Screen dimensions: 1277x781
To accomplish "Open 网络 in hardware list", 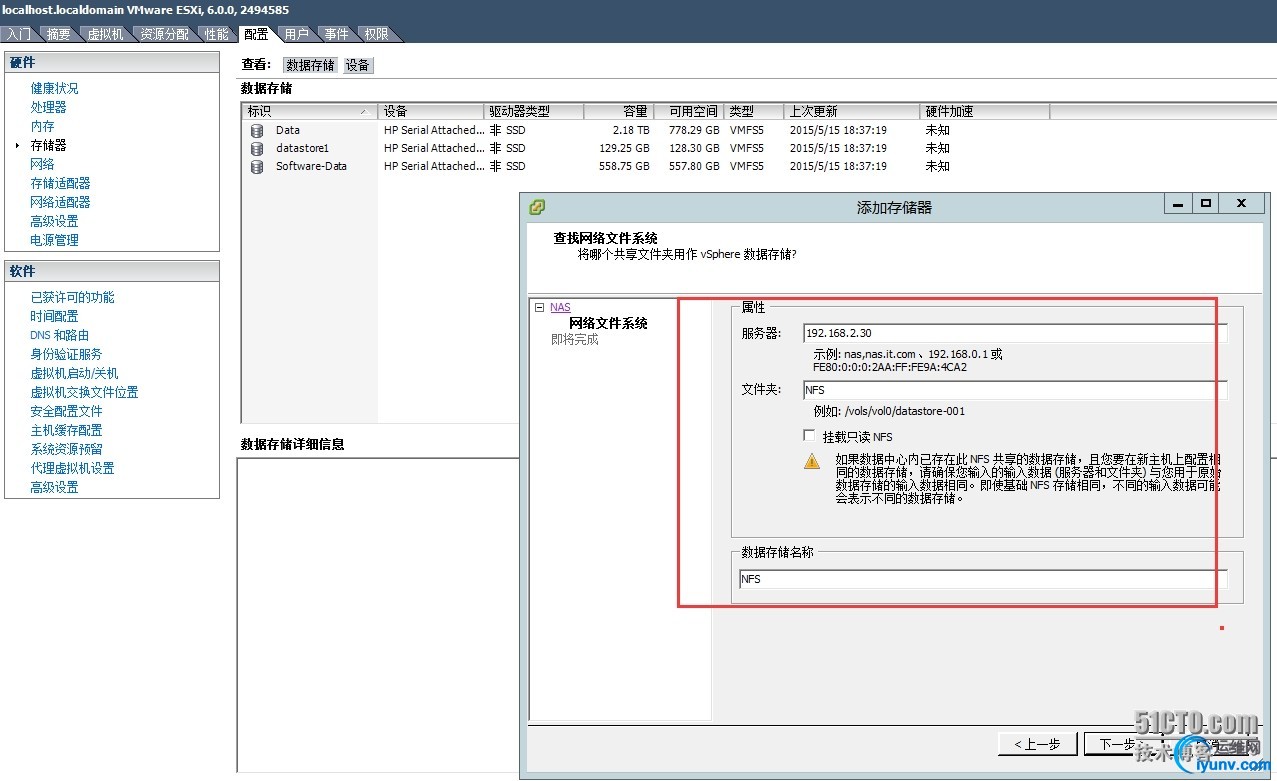I will pyautogui.click(x=42, y=164).
